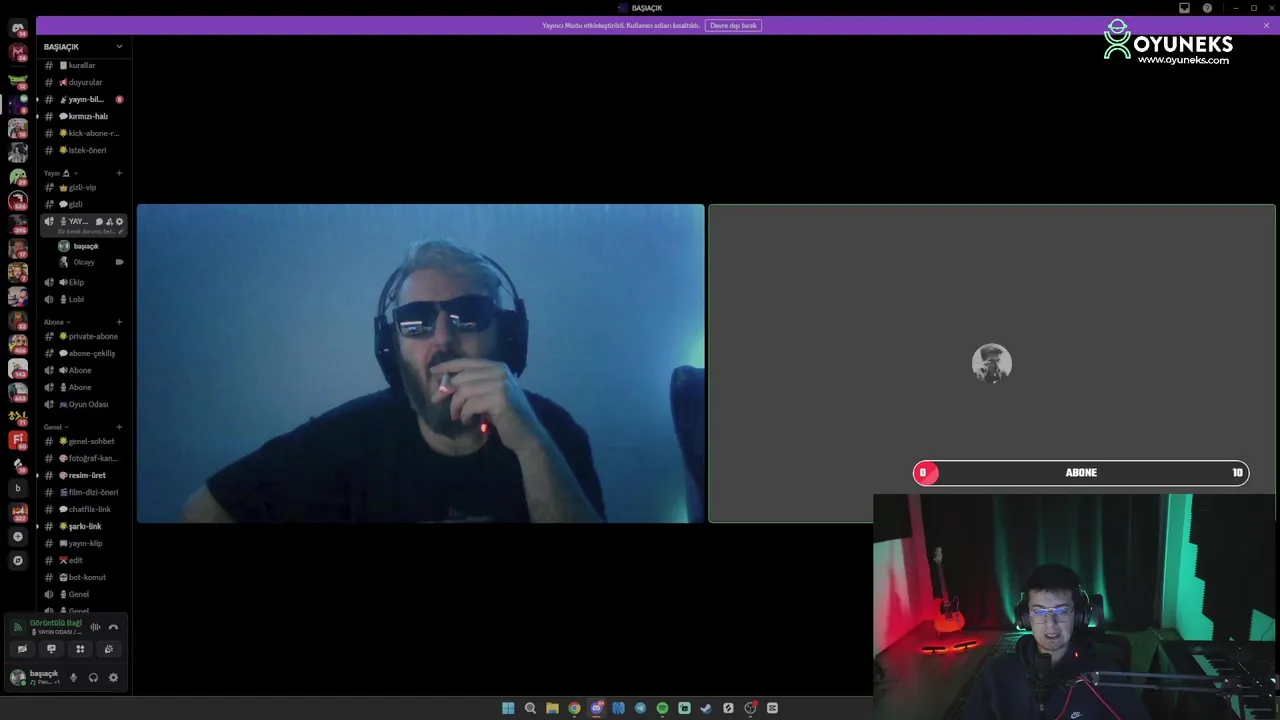Create channel in Yayın category
1280x720 pixels.
click(x=119, y=173)
